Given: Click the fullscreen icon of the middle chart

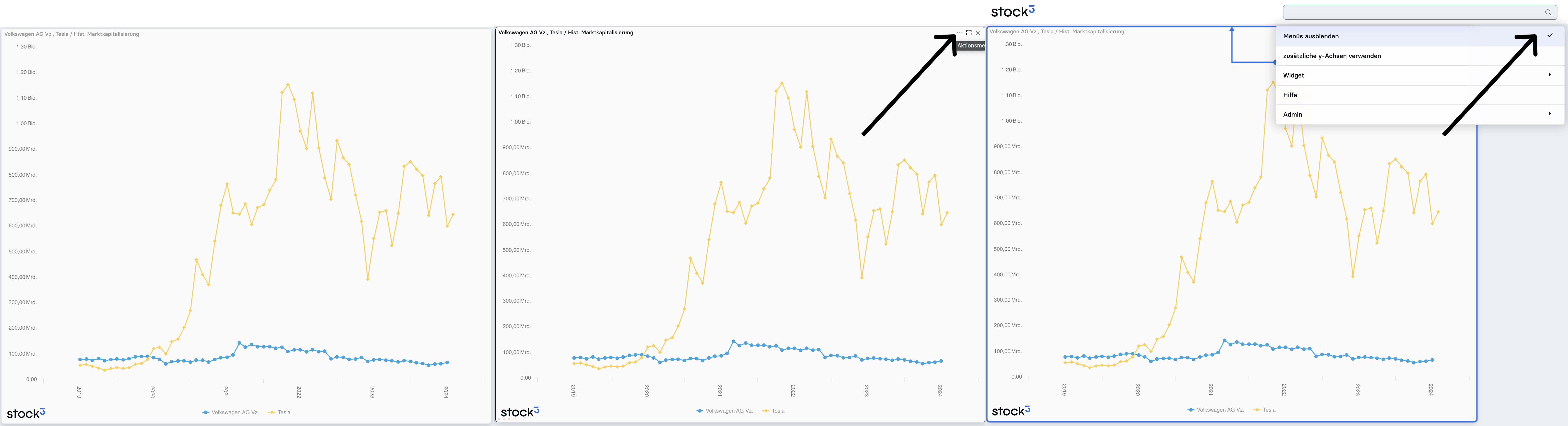Looking at the screenshot, I should point(969,33).
